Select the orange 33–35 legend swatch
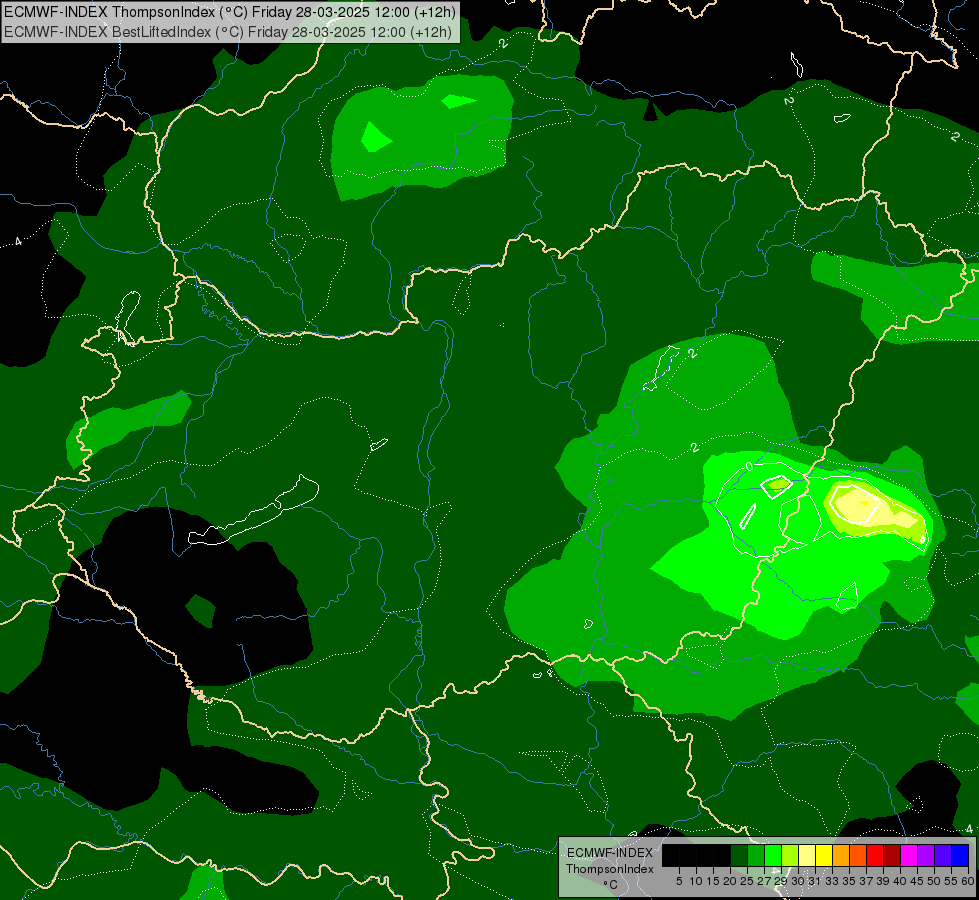This screenshot has width=979, height=900. [841, 855]
